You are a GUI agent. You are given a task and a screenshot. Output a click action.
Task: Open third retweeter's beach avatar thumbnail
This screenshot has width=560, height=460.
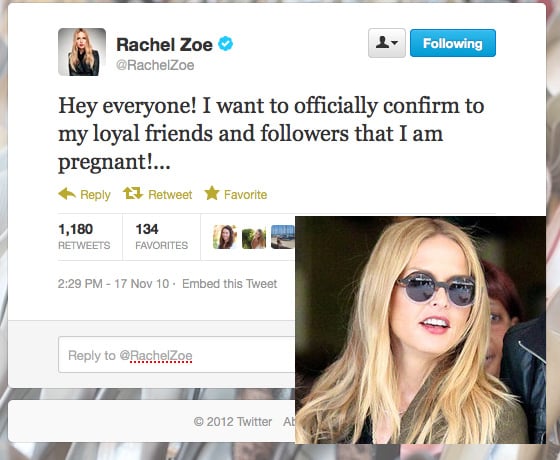(283, 237)
